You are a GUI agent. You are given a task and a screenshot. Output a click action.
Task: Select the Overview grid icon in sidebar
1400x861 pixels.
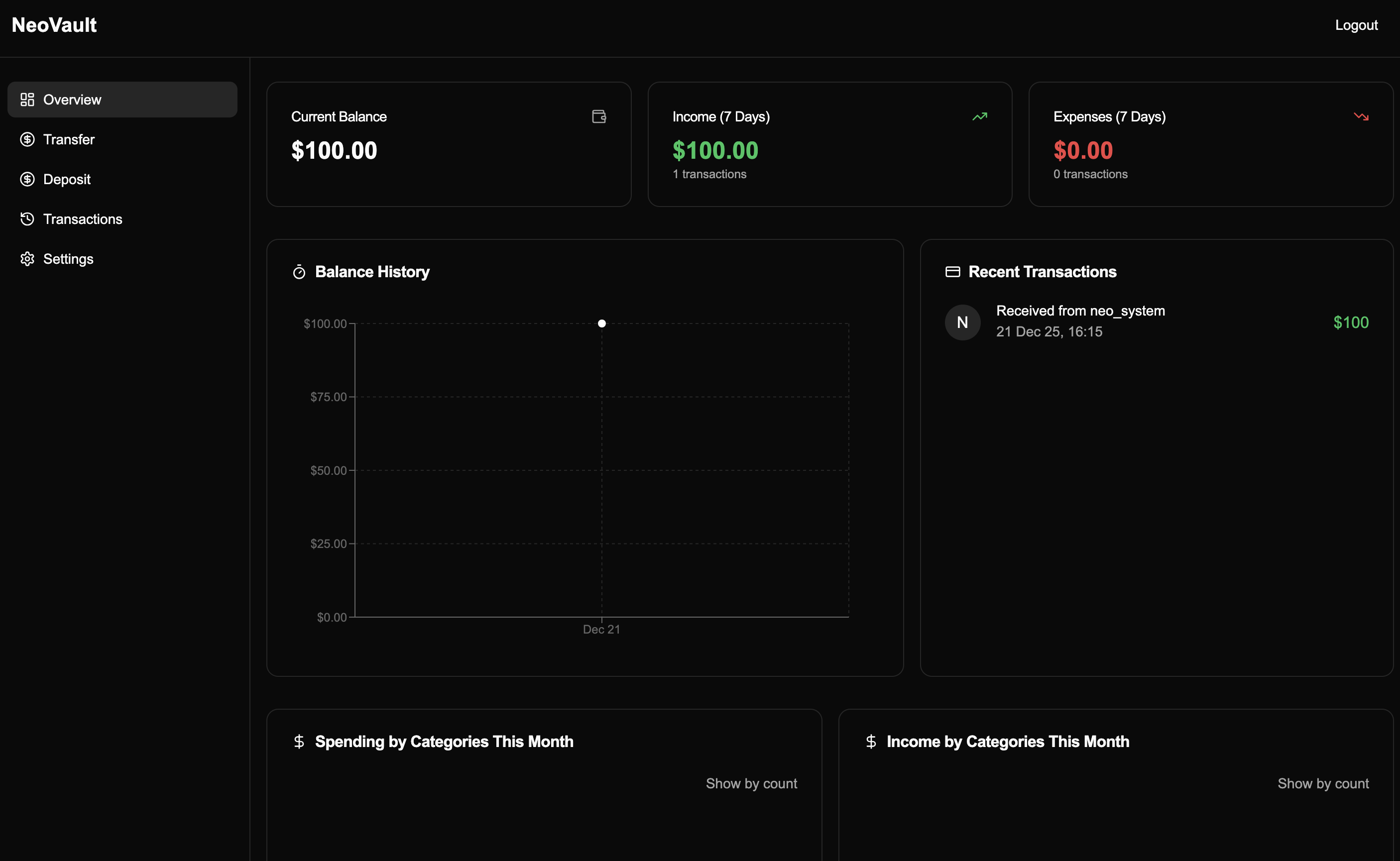[x=27, y=99]
